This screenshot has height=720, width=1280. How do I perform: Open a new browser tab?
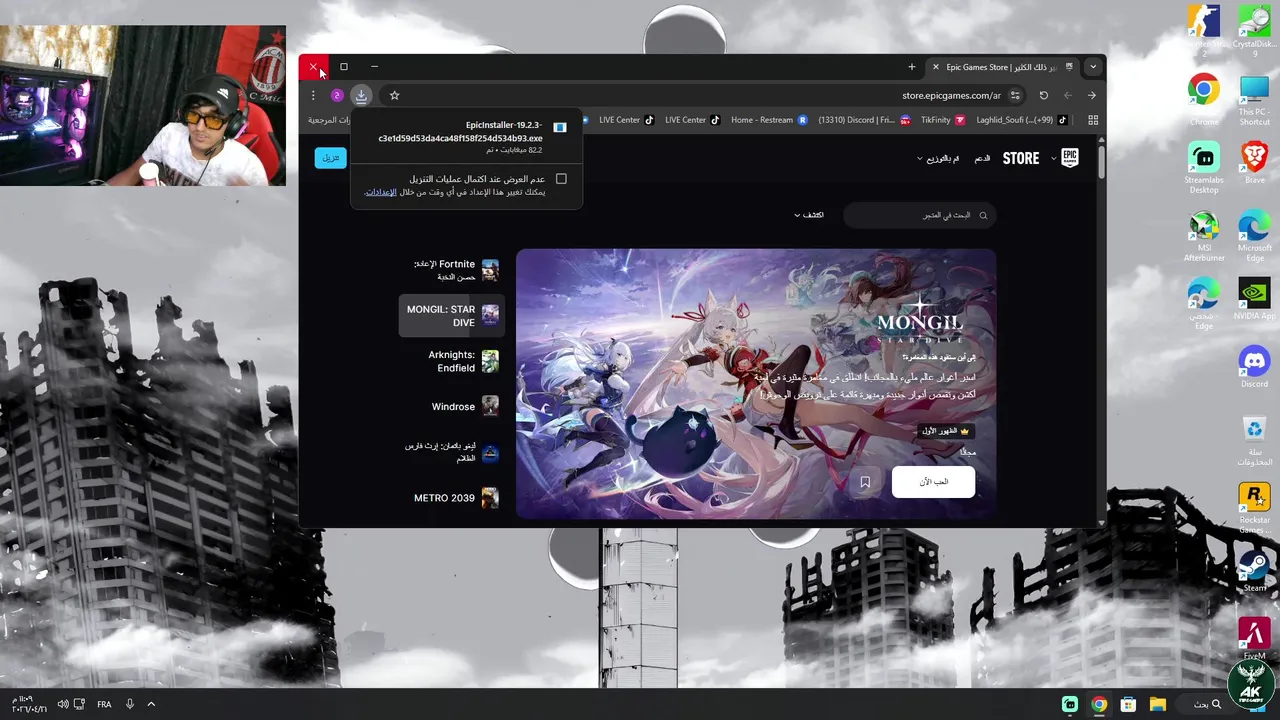(911, 67)
